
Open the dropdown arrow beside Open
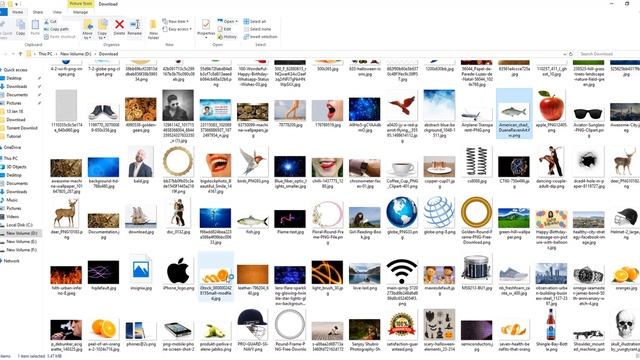(236, 21)
